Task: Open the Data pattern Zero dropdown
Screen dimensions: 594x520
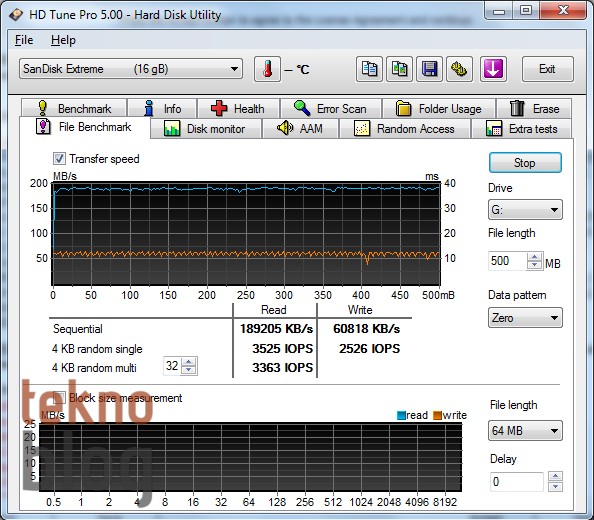Action: click(x=525, y=317)
